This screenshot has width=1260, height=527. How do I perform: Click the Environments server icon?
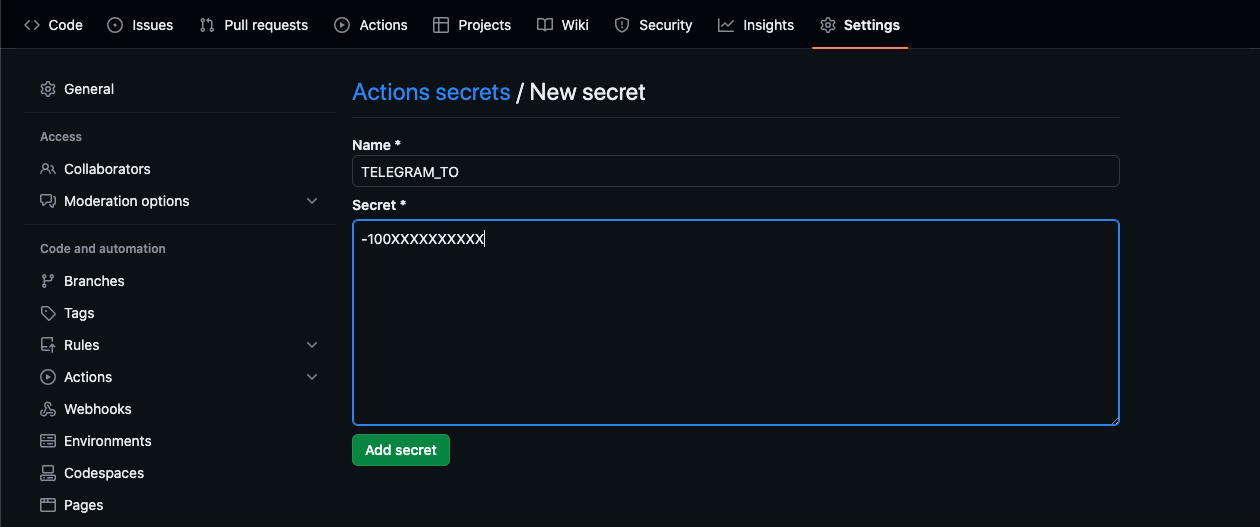click(48, 441)
